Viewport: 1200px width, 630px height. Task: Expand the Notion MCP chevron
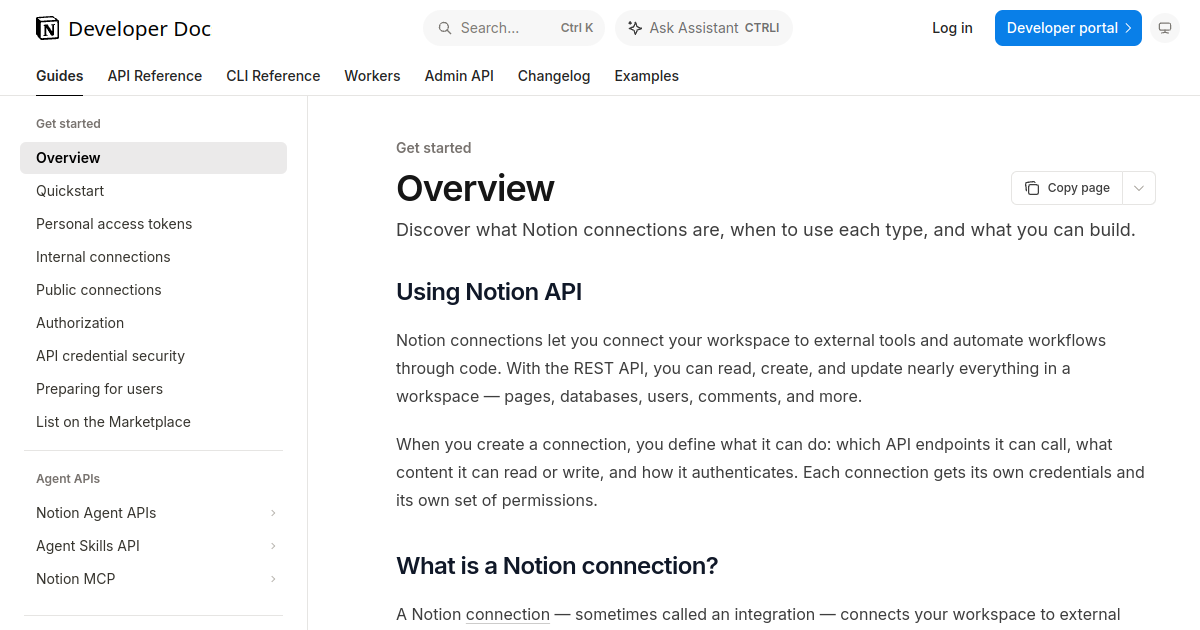[x=273, y=579]
